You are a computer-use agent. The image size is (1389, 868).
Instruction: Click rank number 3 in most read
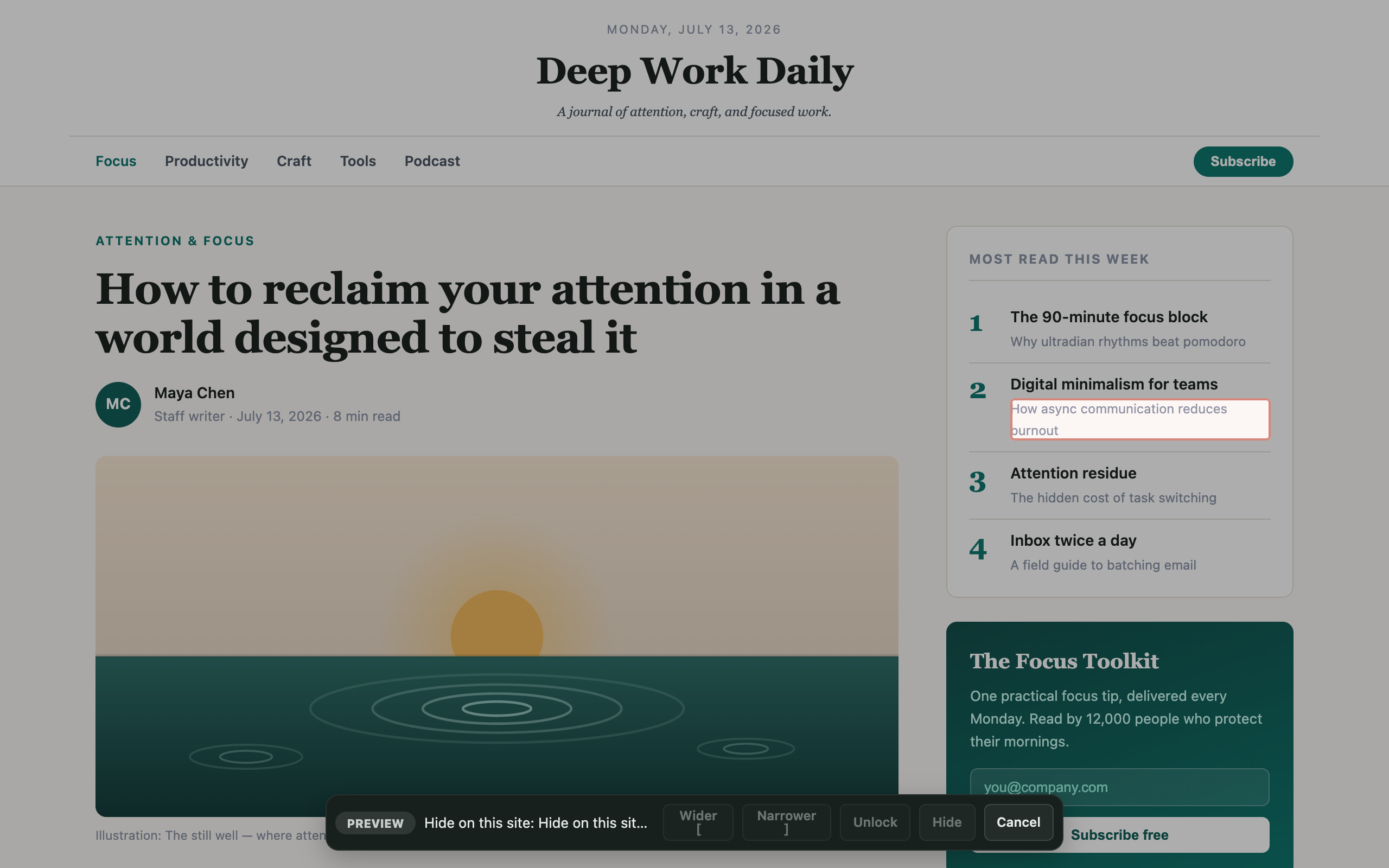coord(978,482)
